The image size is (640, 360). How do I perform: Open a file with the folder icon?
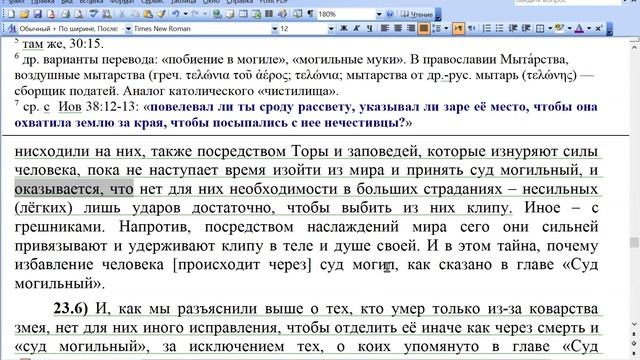click(x=24, y=14)
